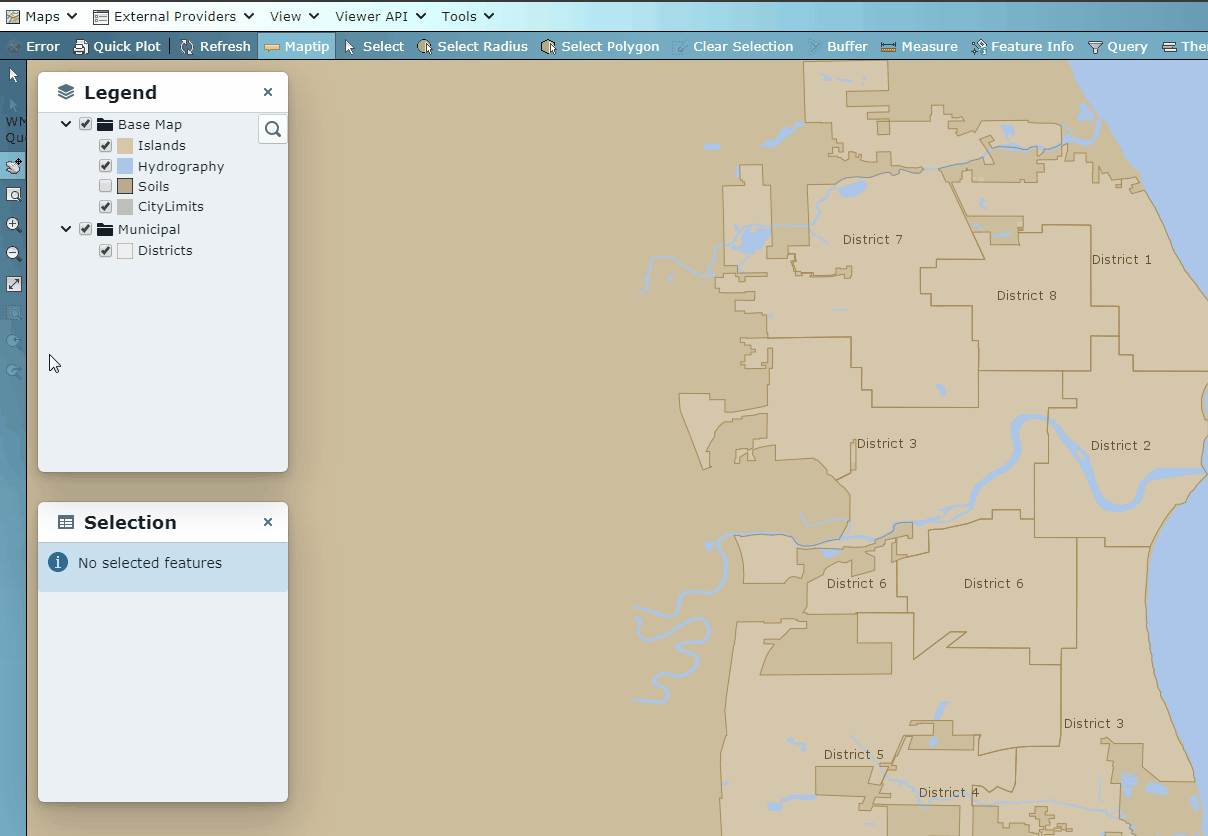
Task: Open the Tools dropdown menu
Action: point(466,16)
